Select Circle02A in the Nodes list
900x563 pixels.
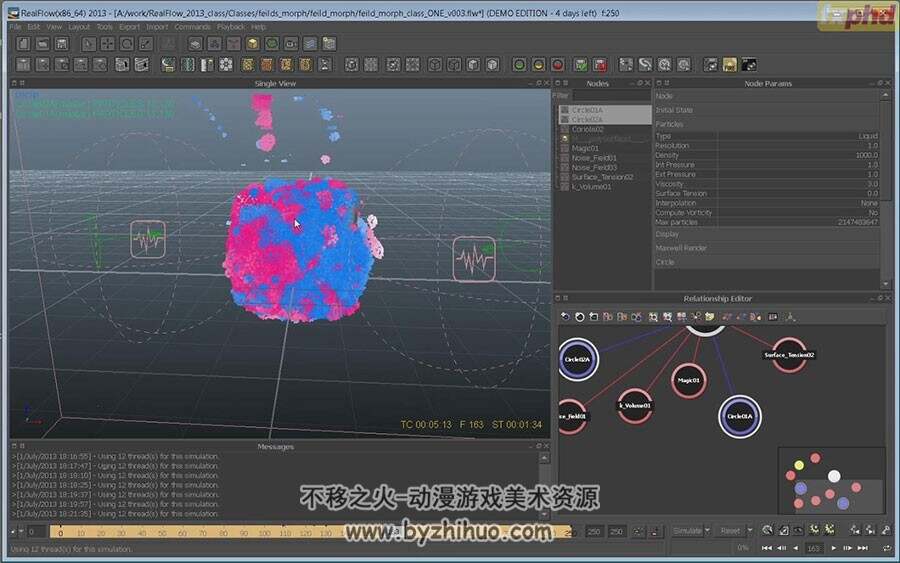click(x=606, y=119)
